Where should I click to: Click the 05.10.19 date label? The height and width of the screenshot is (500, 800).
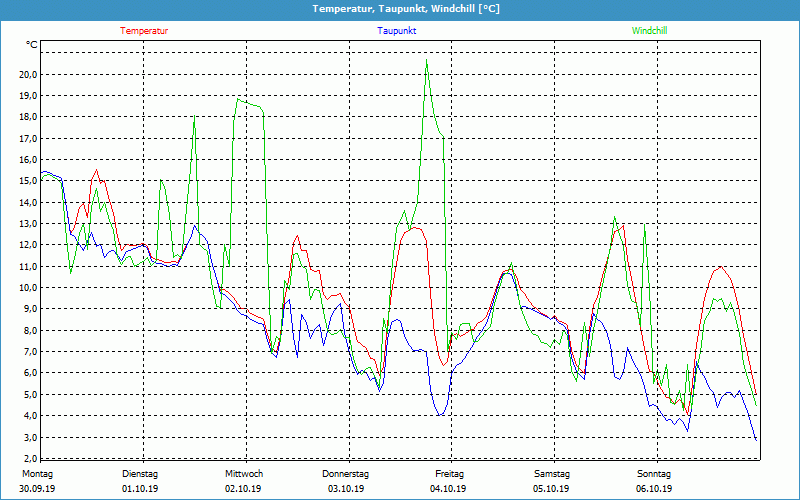tap(551, 489)
